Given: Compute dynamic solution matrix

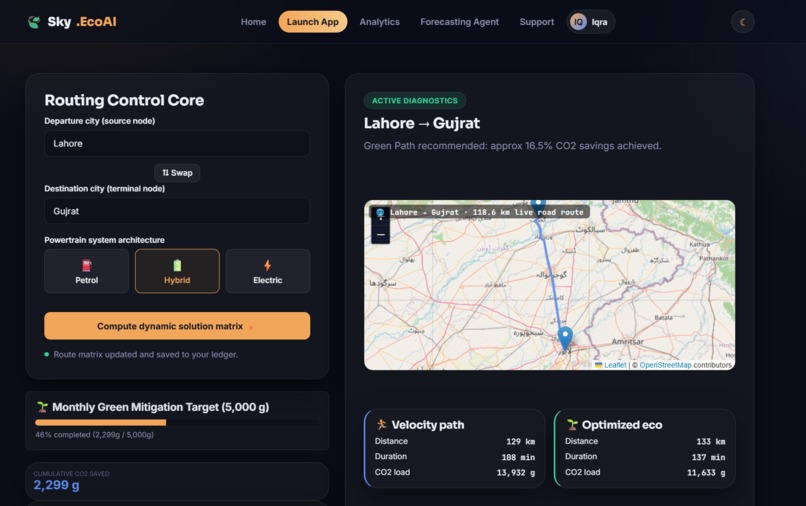Looking at the screenshot, I should tap(177, 326).
